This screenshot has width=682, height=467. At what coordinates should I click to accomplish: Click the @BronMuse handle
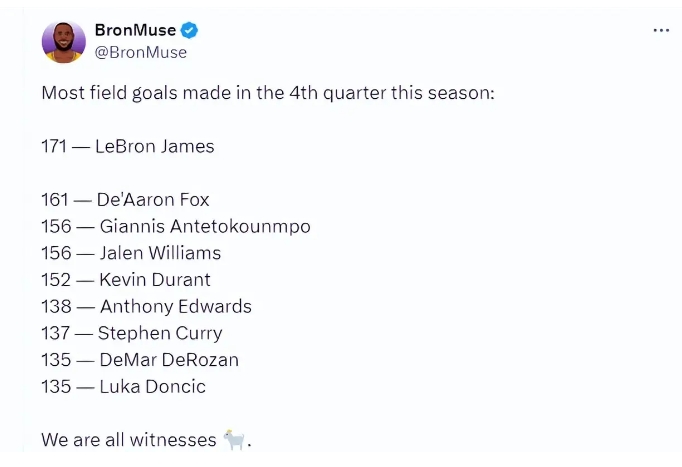(x=141, y=52)
